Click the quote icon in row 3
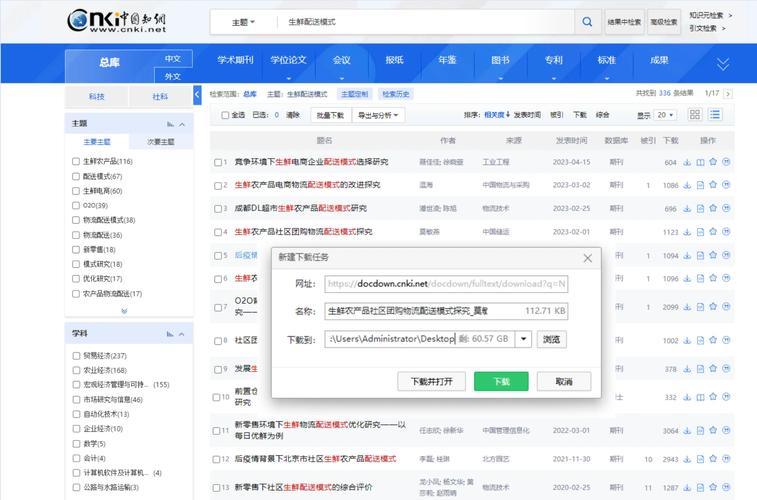Viewport: 757px width, 500px height. [x=726, y=208]
